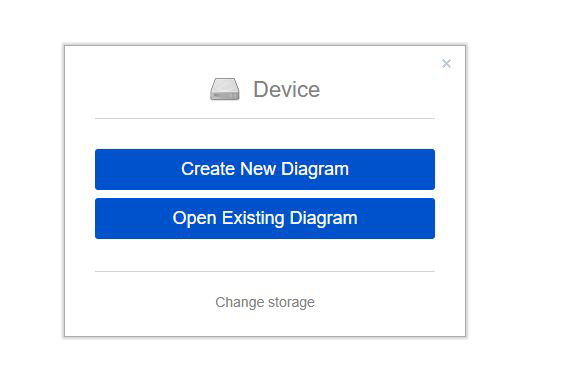Close the storage dialog with the X

[x=446, y=64]
